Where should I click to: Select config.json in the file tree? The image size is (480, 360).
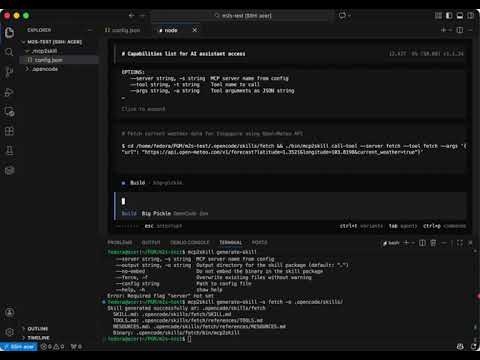click(59, 60)
